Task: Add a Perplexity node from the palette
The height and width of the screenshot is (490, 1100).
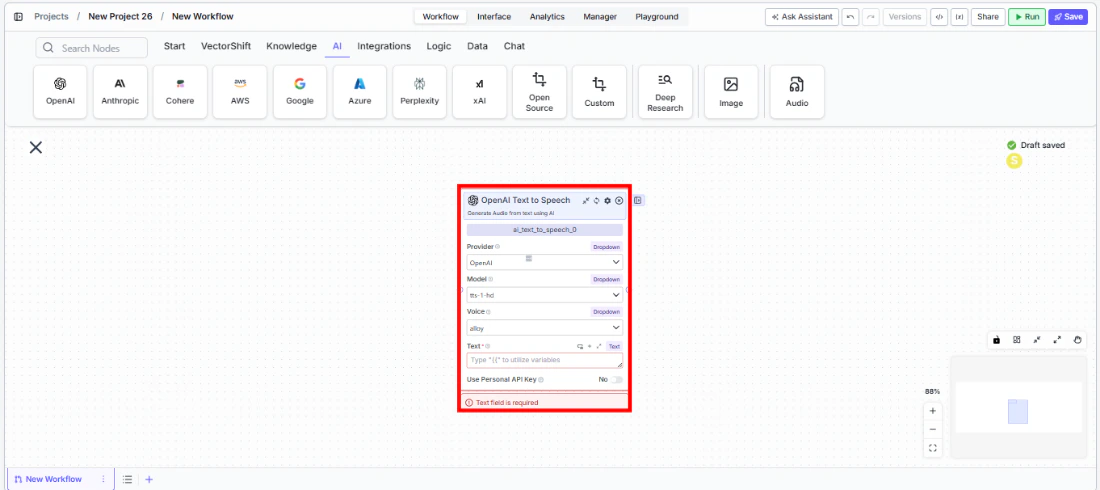Action: 420,92
